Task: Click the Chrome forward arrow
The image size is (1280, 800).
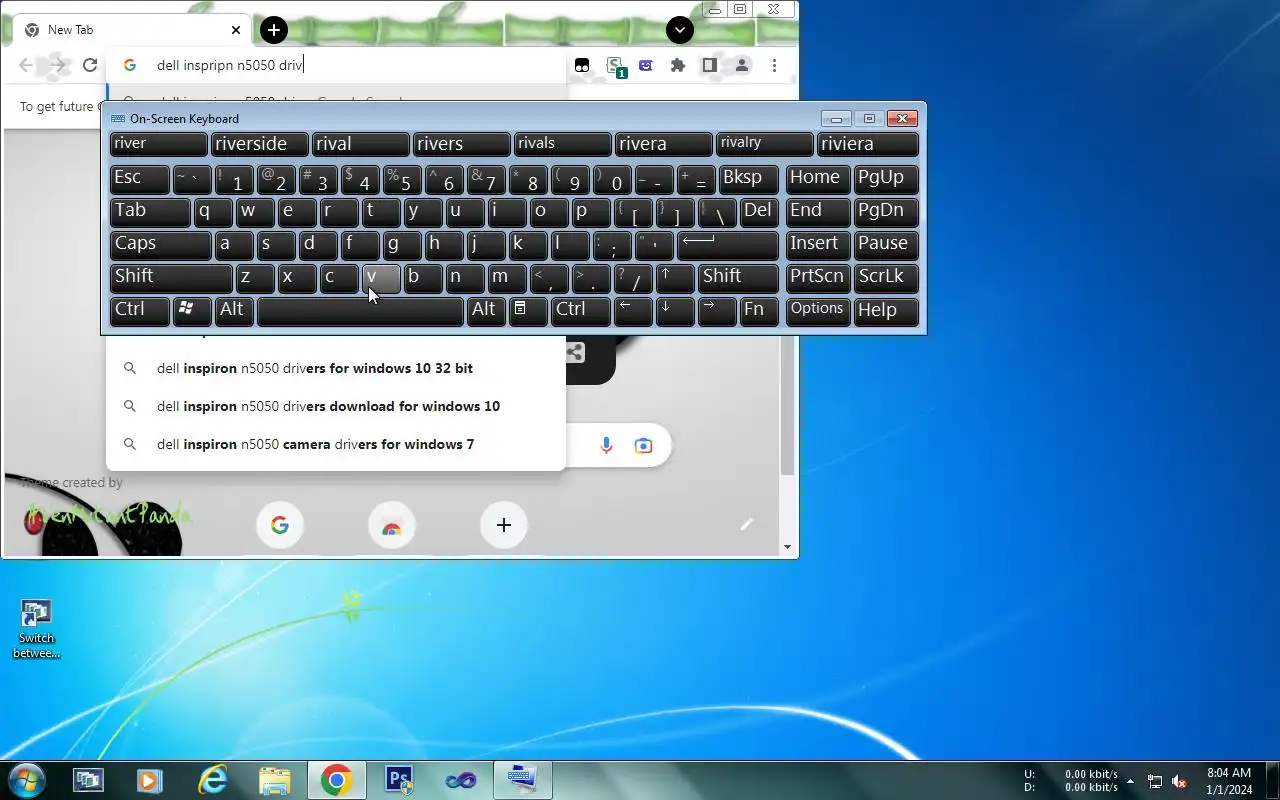Action: coord(58,65)
